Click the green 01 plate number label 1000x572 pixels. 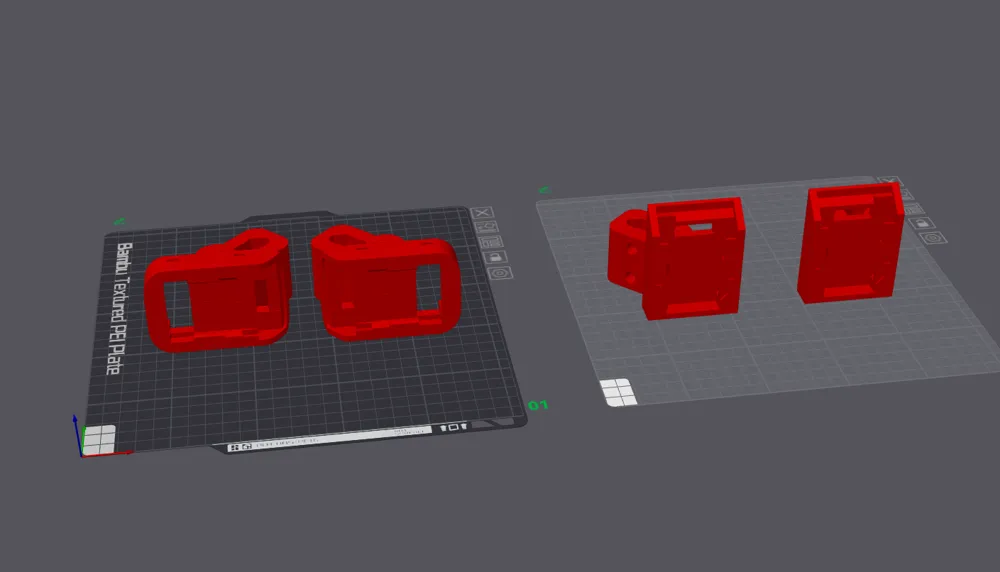539,406
